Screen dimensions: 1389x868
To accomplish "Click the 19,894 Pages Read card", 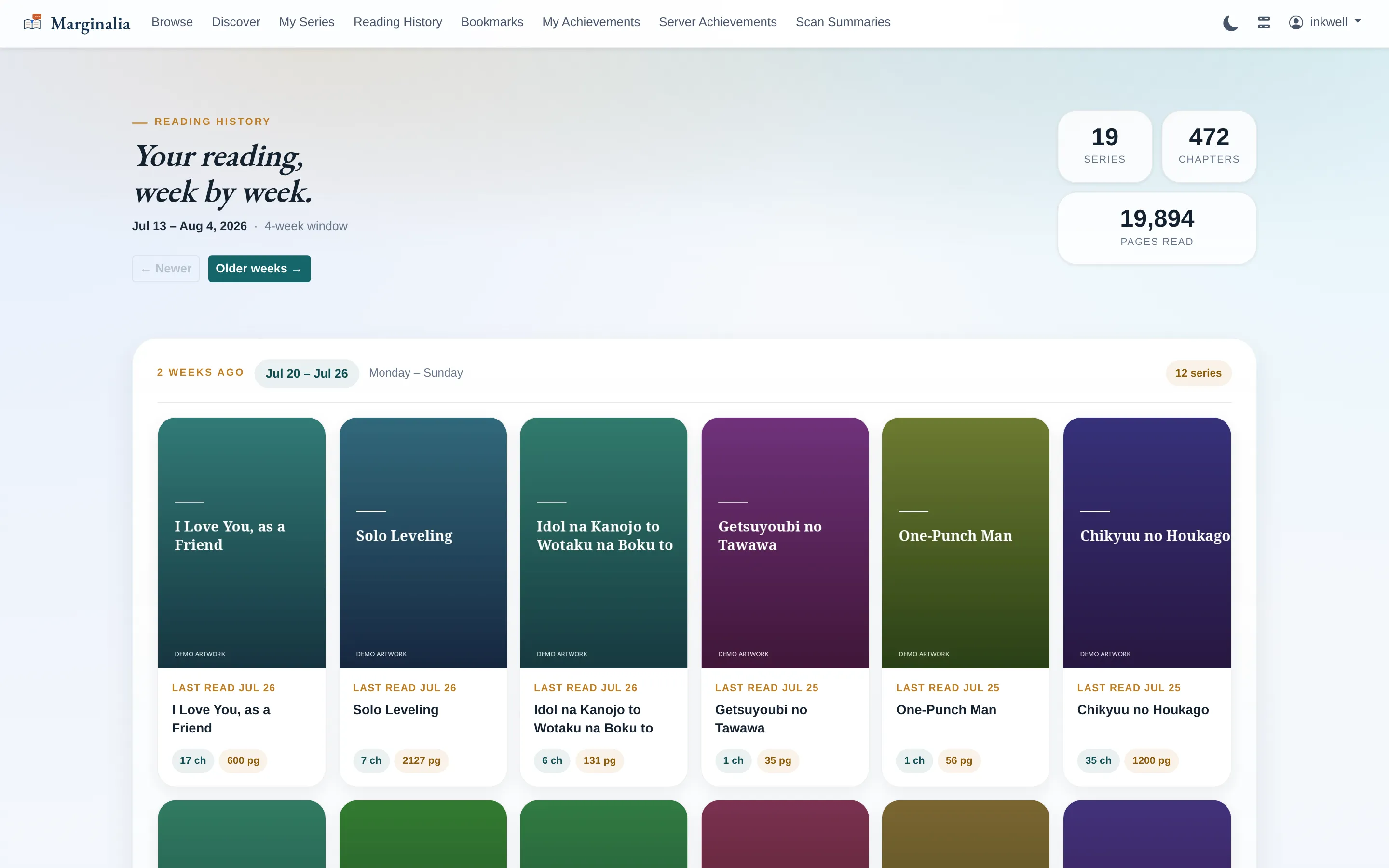I will tap(1157, 228).
